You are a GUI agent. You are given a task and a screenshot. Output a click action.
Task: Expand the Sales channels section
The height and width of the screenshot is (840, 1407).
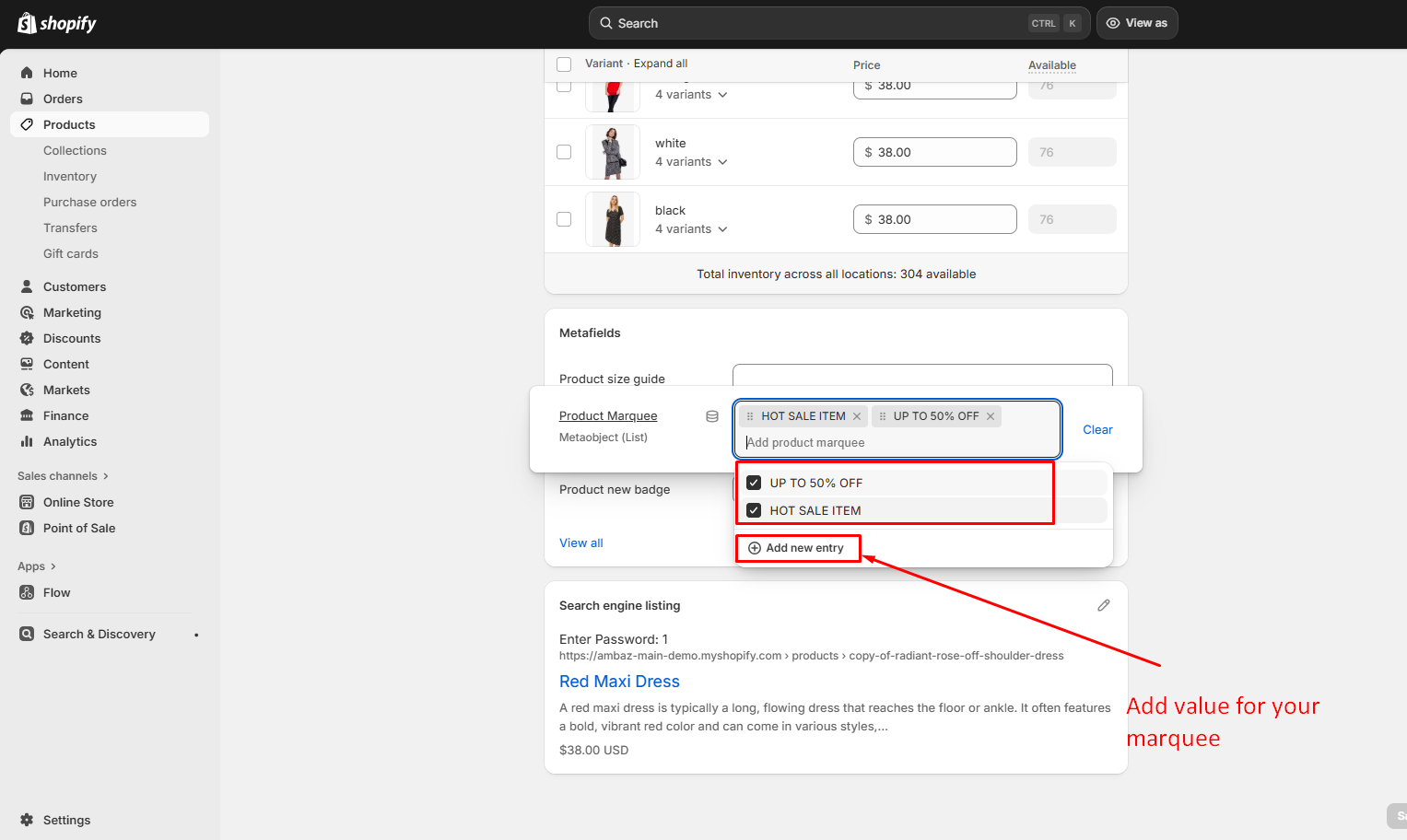point(63,476)
